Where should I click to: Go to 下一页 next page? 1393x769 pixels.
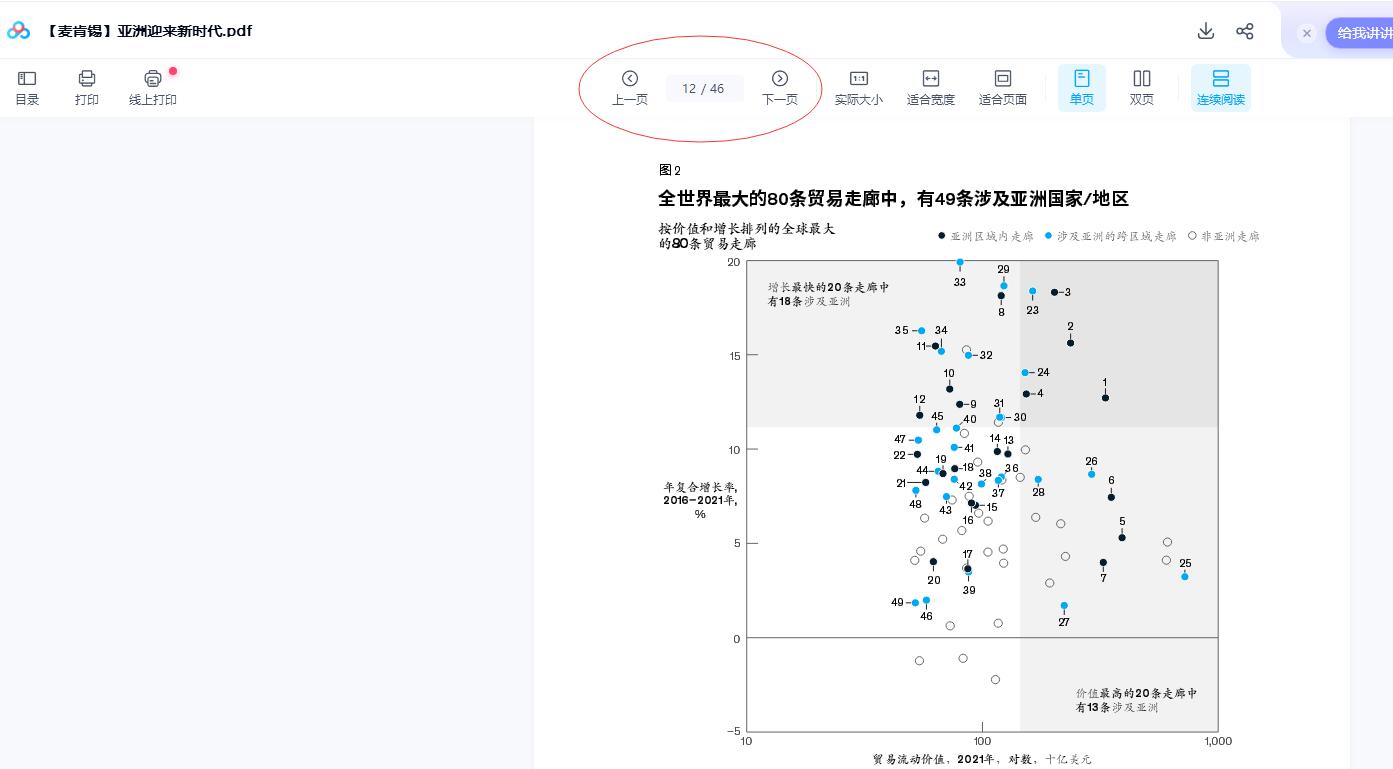[780, 87]
